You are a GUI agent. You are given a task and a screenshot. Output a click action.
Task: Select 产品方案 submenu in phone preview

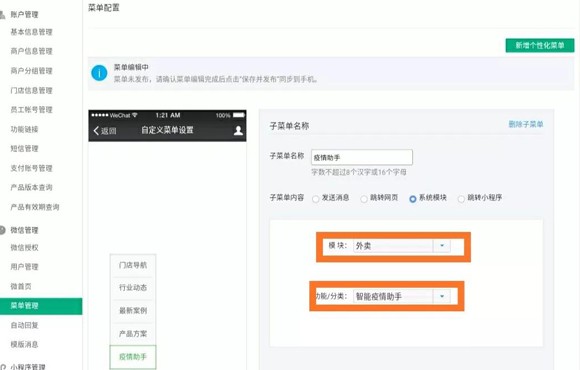click(x=133, y=334)
